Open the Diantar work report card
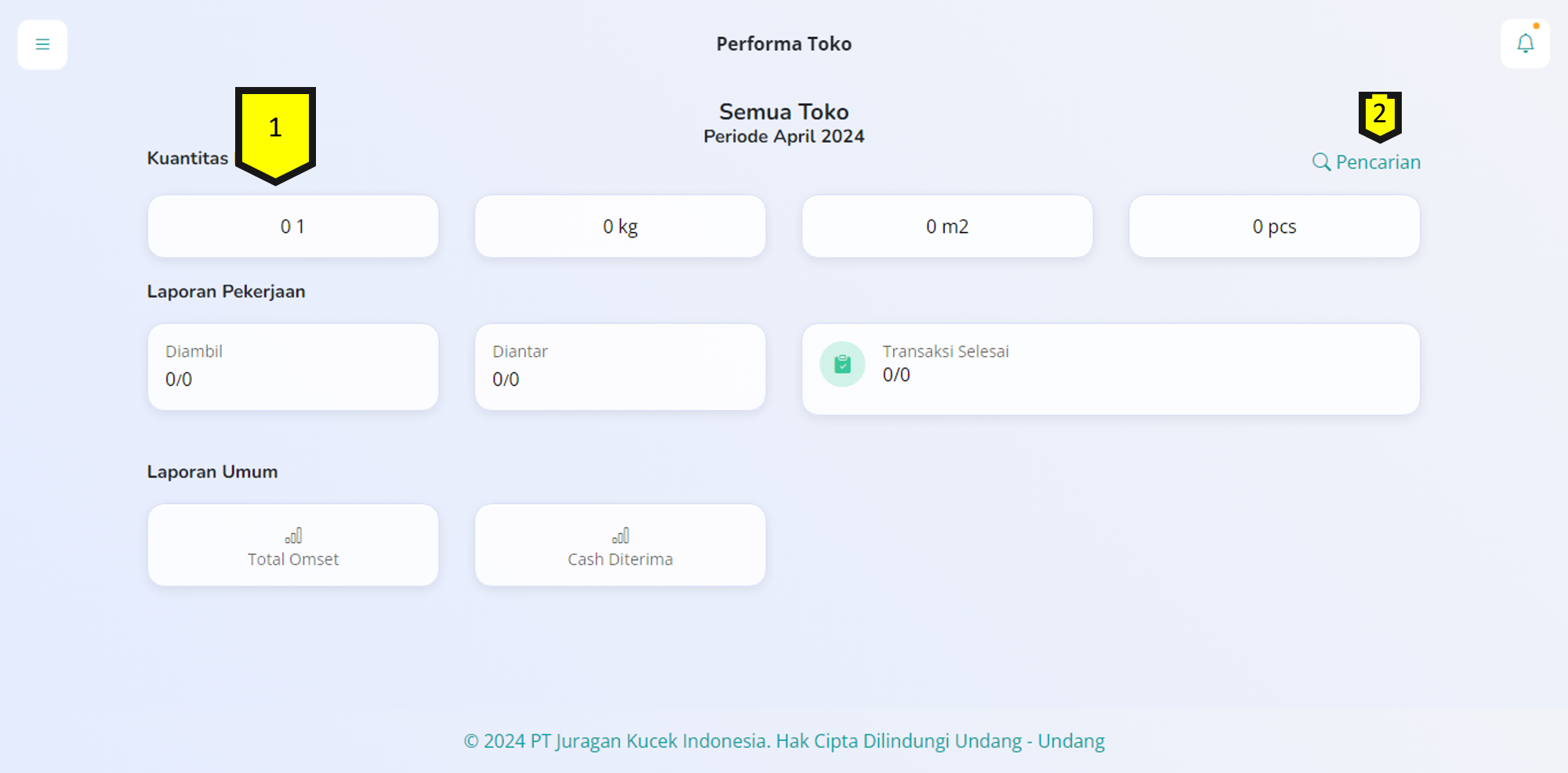Image resolution: width=1568 pixels, height=773 pixels. [620, 367]
